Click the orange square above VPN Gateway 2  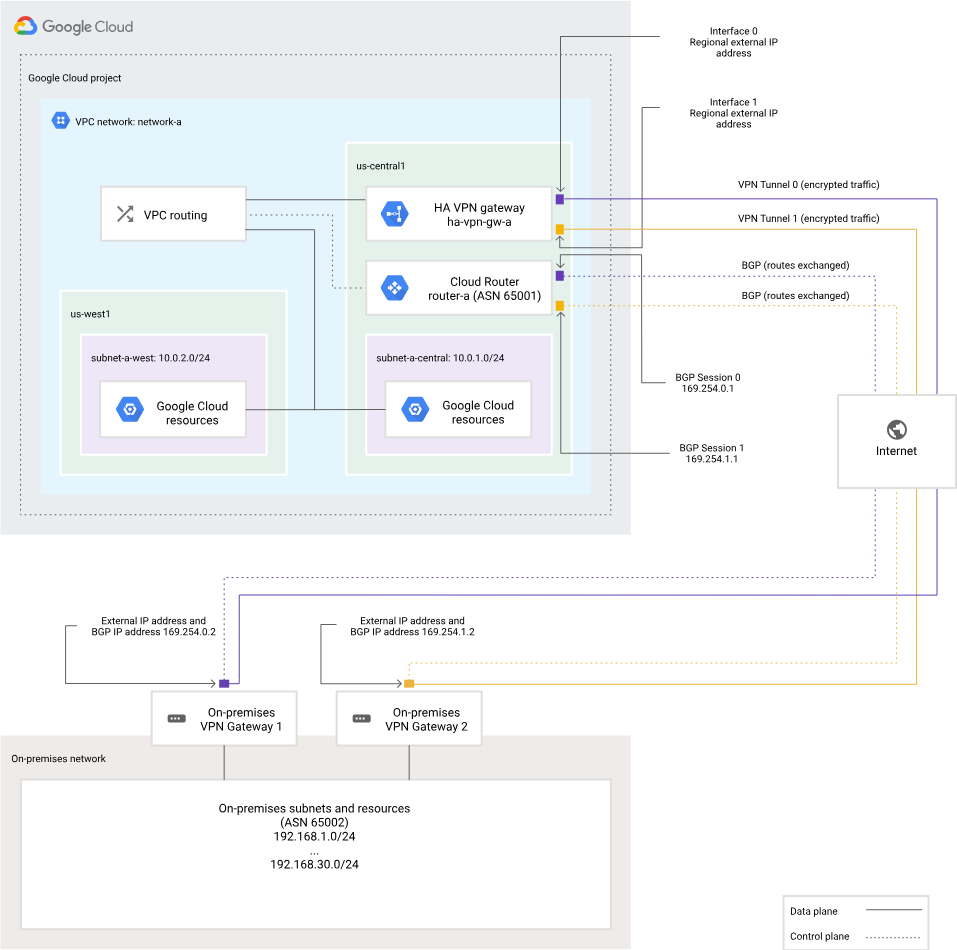click(409, 683)
